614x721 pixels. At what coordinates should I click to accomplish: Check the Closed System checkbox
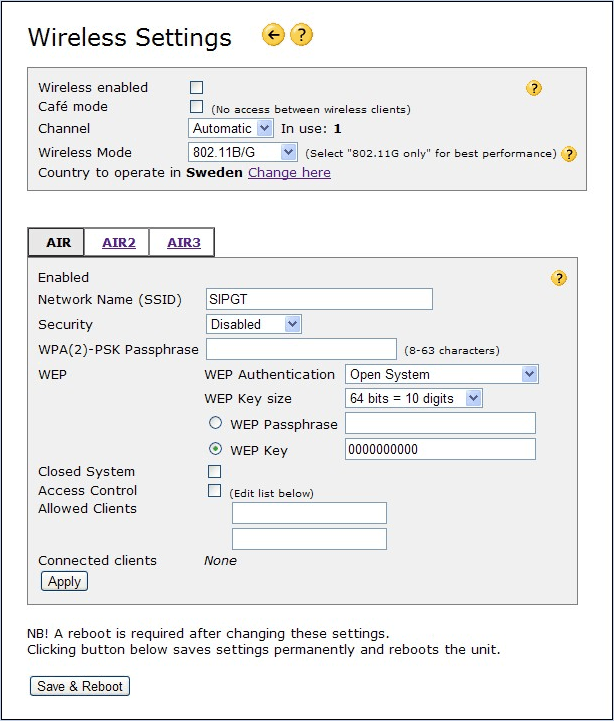[214, 471]
